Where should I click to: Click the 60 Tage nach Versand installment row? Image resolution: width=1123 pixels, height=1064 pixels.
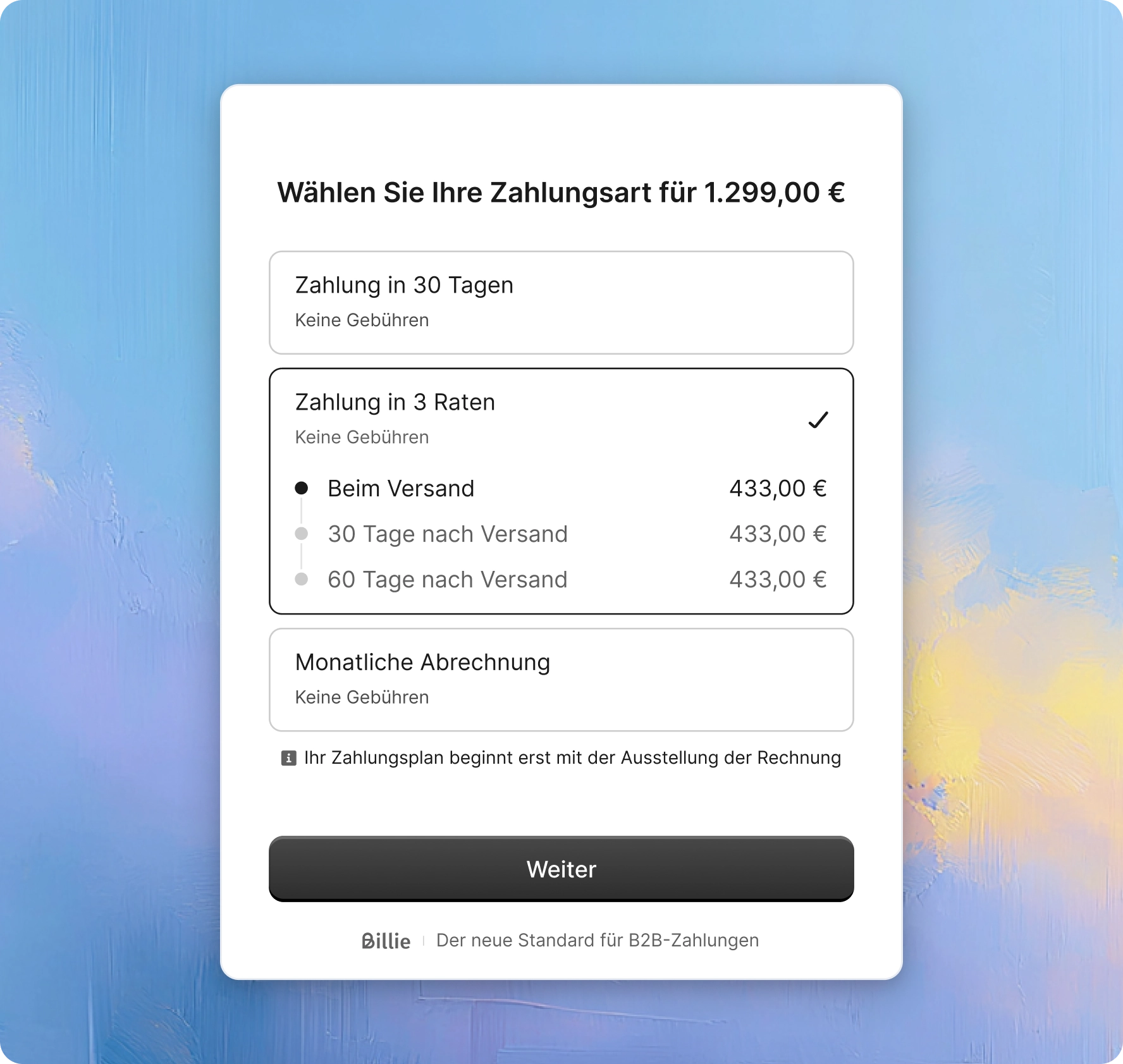tap(447, 578)
